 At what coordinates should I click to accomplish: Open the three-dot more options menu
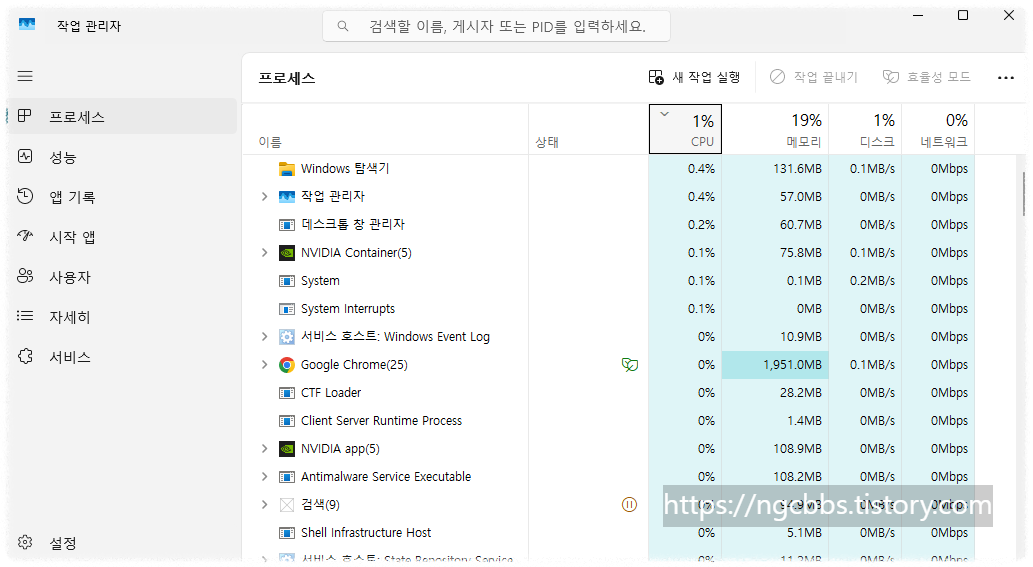1005,78
